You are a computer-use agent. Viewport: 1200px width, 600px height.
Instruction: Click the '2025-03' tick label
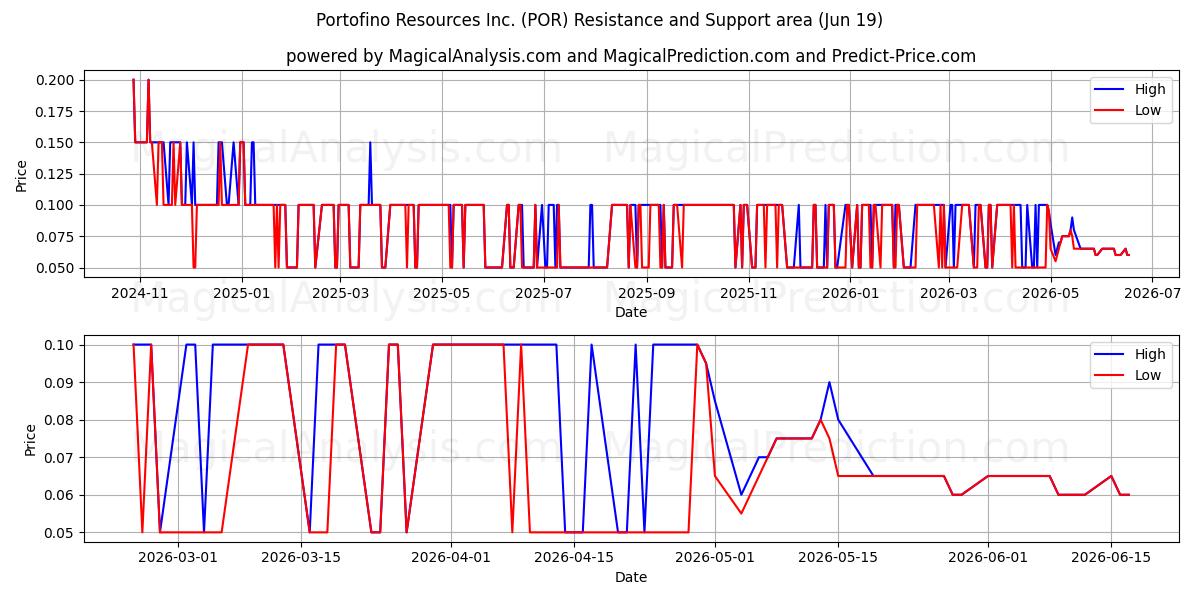[339, 293]
